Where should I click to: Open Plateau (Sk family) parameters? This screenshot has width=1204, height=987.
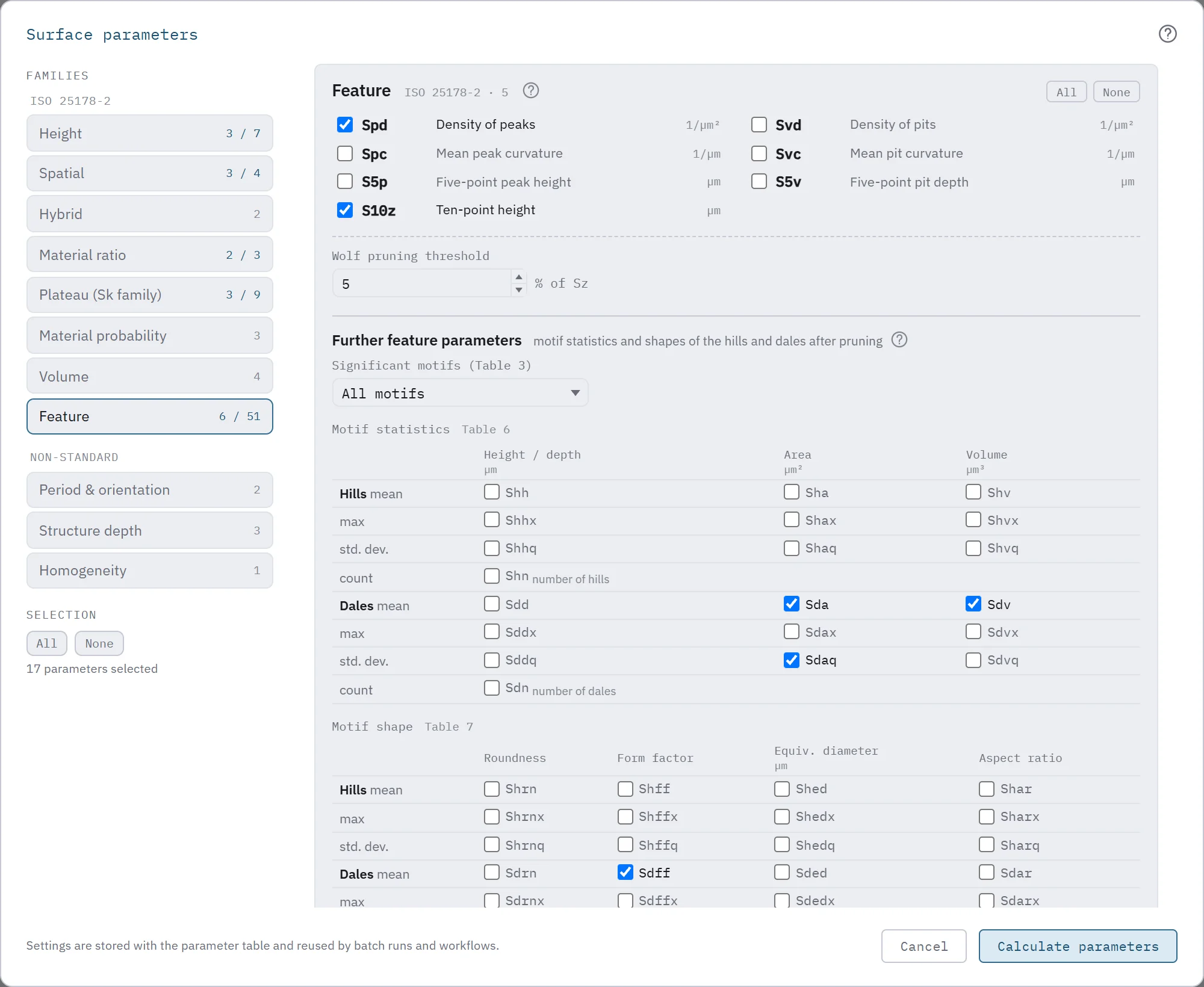click(x=149, y=295)
